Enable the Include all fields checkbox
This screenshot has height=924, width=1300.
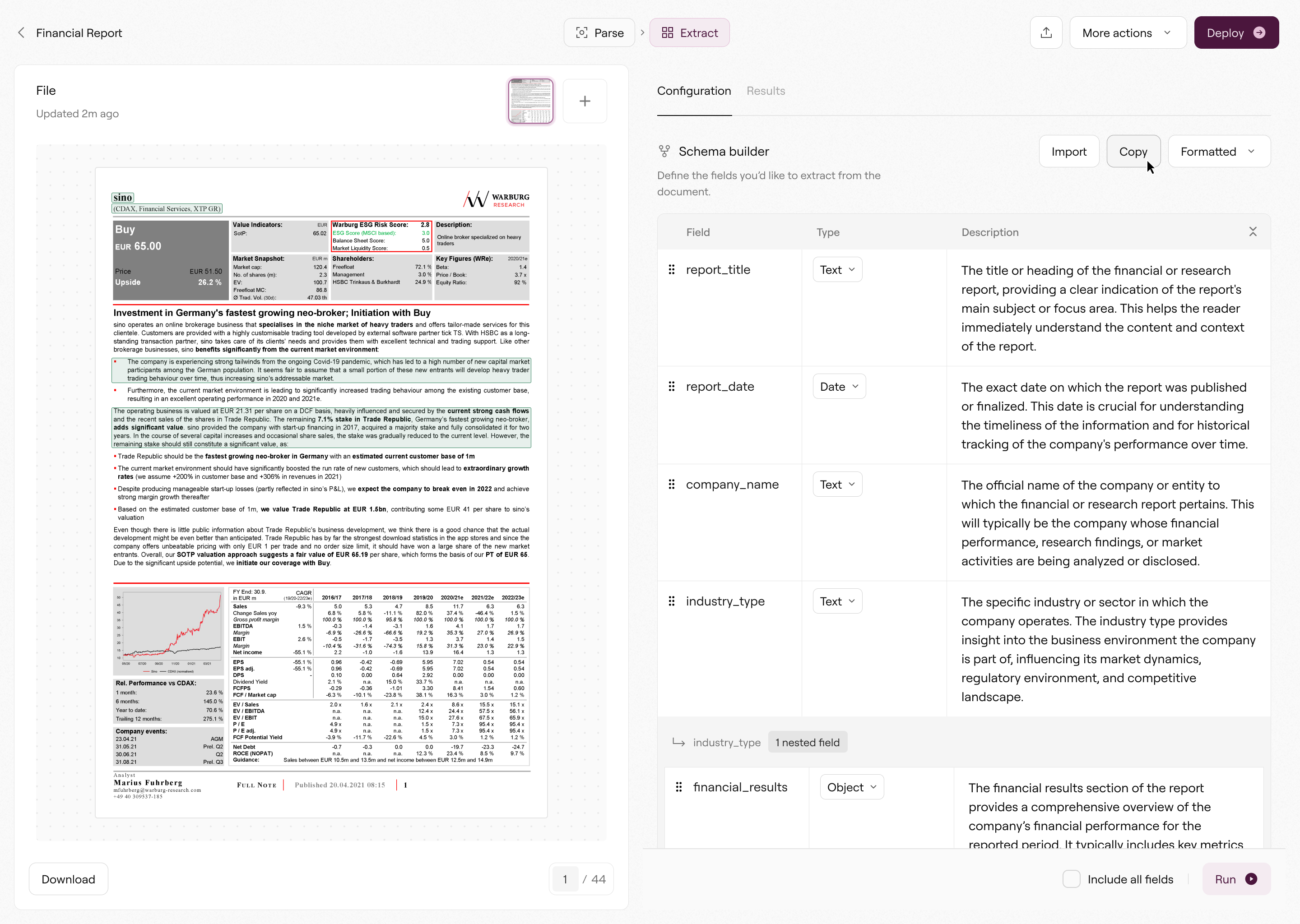(1071, 879)
